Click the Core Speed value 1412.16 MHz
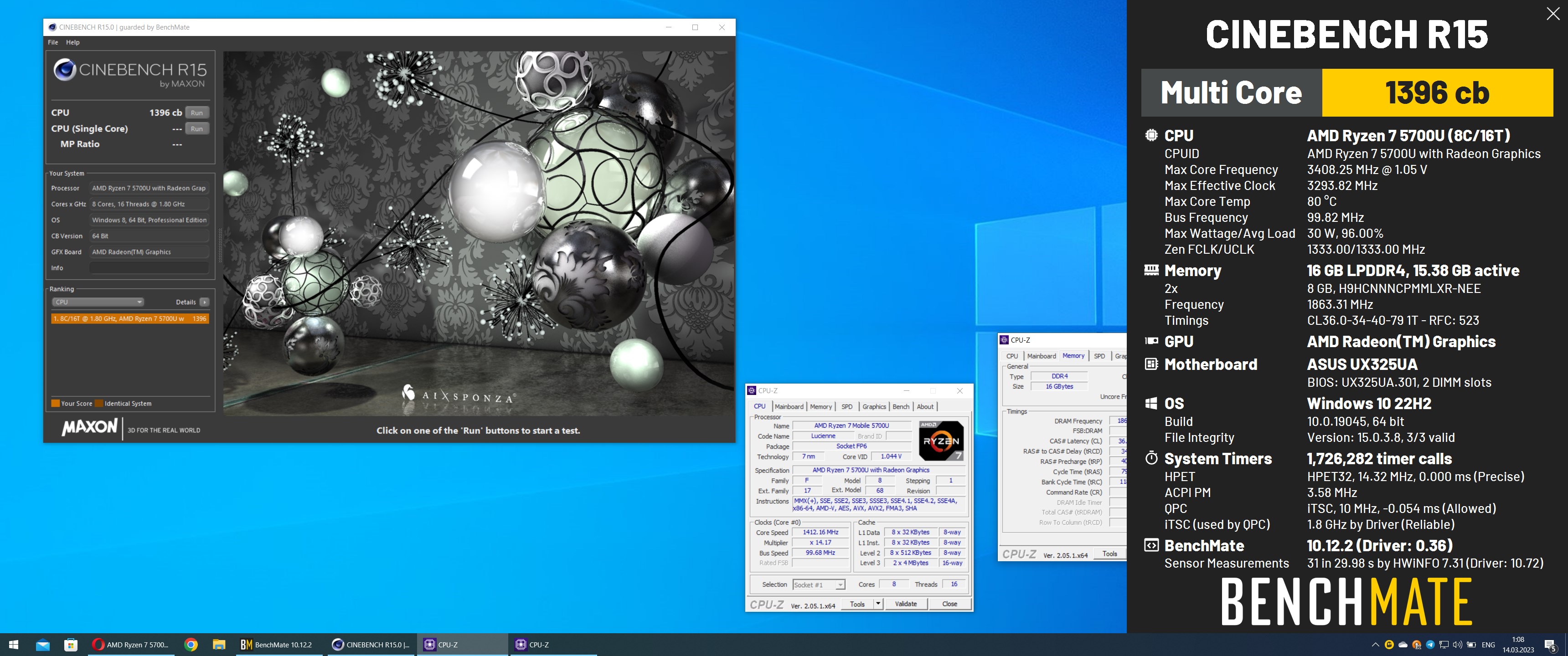Image resolution: width=1568 pixels, height=656 pixels. [820, 532]
